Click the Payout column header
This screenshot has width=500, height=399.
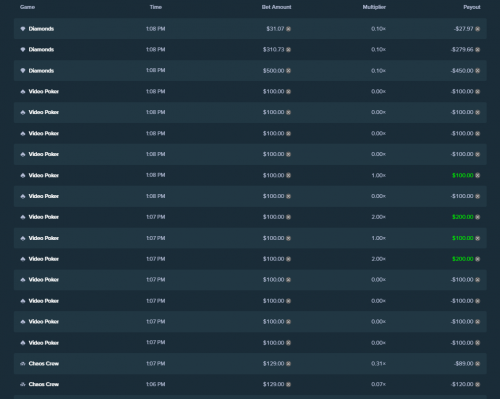[x=472, y=7]
